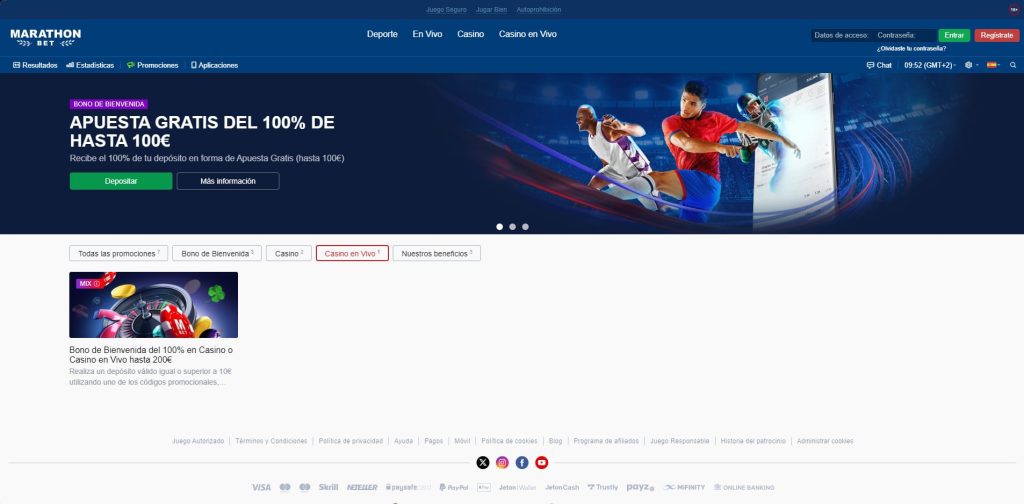This screenshot has height=504, width=1024.
Task: Open Estadísticas in the secondary bar
Action: [90, 65]
